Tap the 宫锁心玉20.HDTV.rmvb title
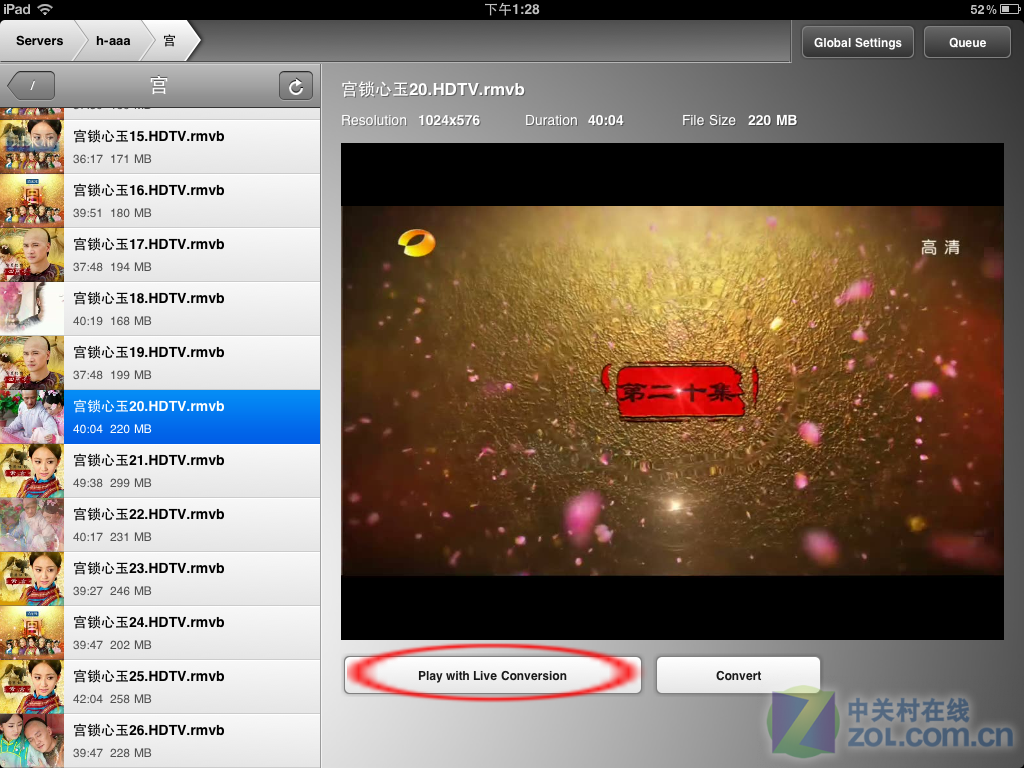This screenshot has width=1024, height=768. coord(433,89)
